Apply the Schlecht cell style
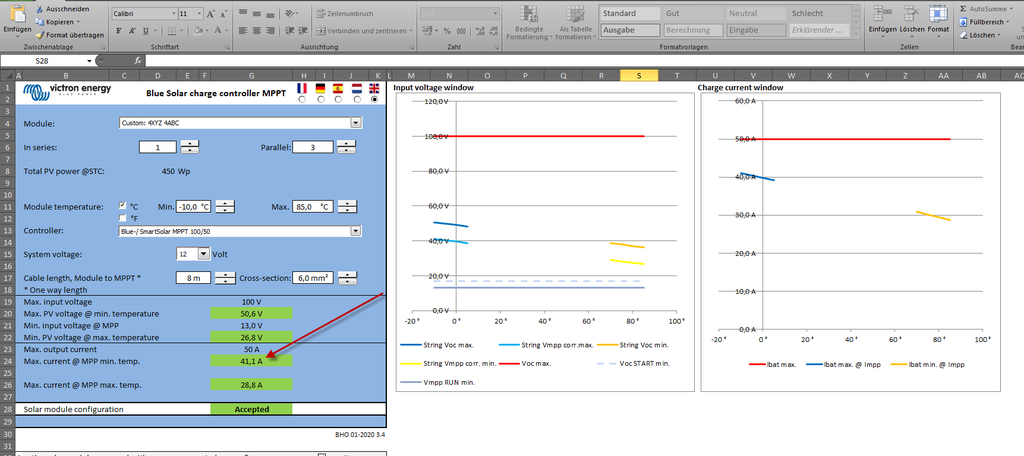The image size is (1024, 456). point(820,13)
